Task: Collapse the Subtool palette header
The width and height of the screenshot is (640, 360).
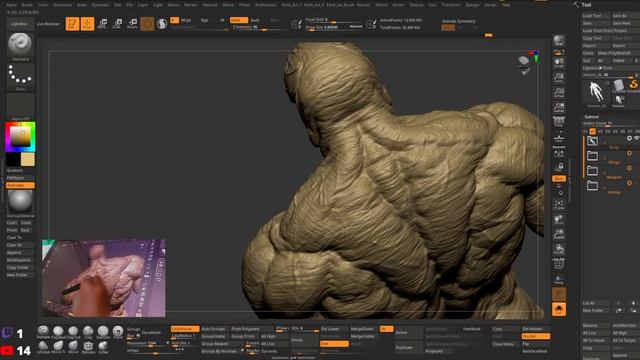Action: pos(591,117)
